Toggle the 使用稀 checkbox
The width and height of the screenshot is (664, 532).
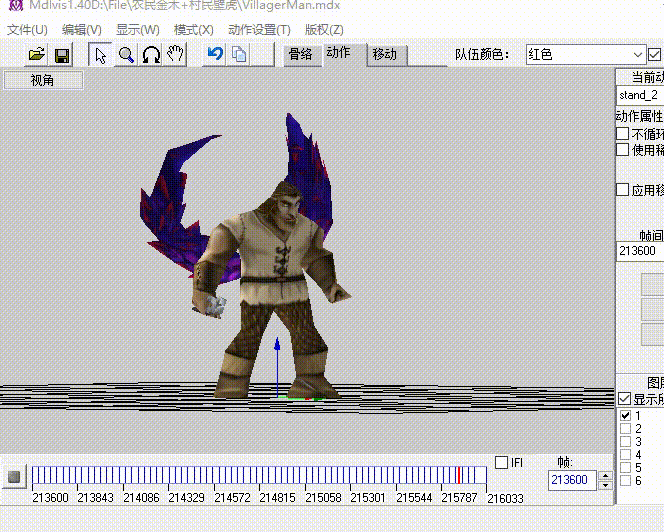[622, 150]
